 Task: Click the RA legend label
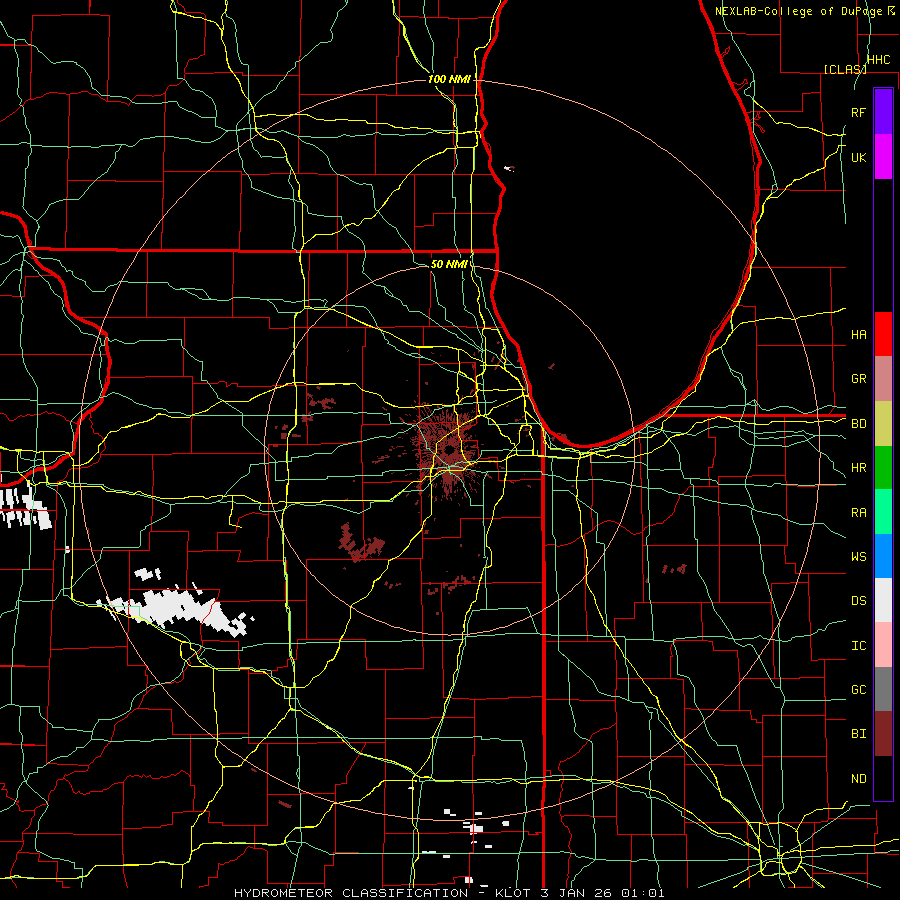(x=858, y=513)
